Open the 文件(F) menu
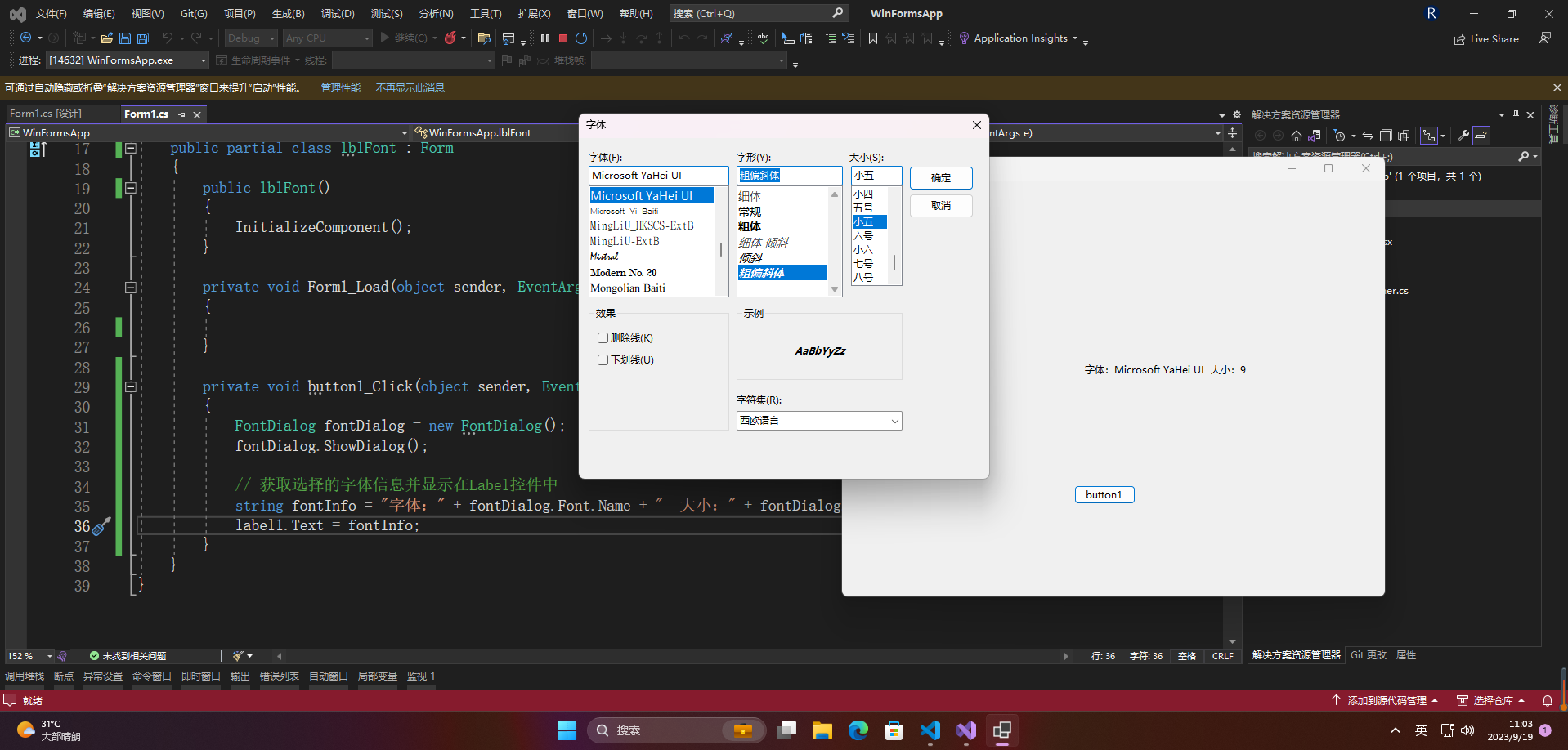Viewport: 1568px width, 750px height. point(51,14)
